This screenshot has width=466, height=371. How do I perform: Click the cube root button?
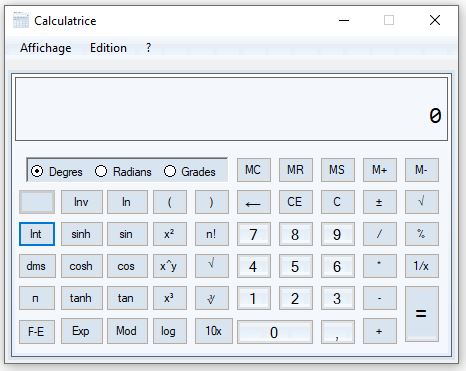click(212, 298)
